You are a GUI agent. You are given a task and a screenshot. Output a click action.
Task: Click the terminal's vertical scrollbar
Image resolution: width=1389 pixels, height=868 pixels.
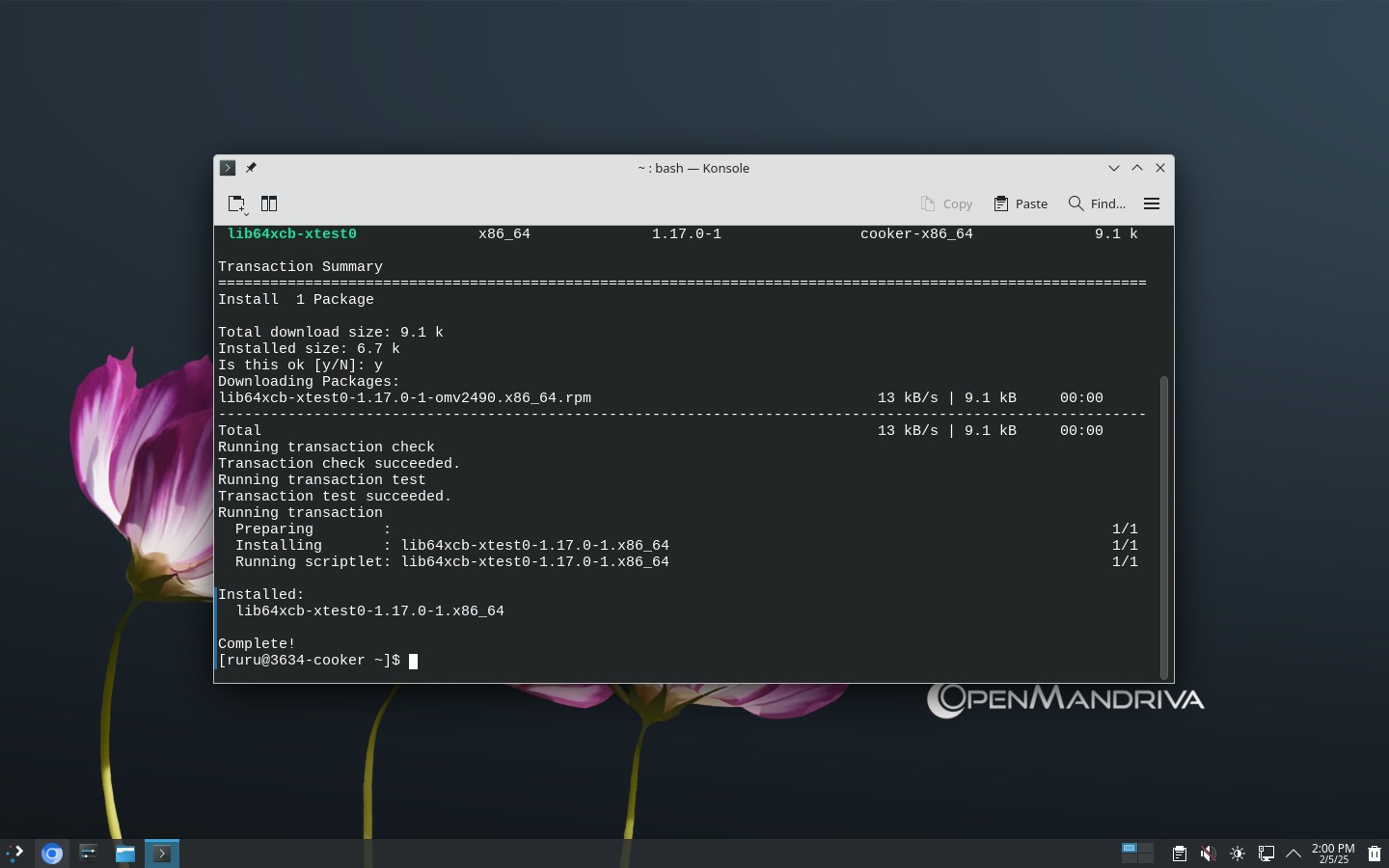coord(1164,528)
